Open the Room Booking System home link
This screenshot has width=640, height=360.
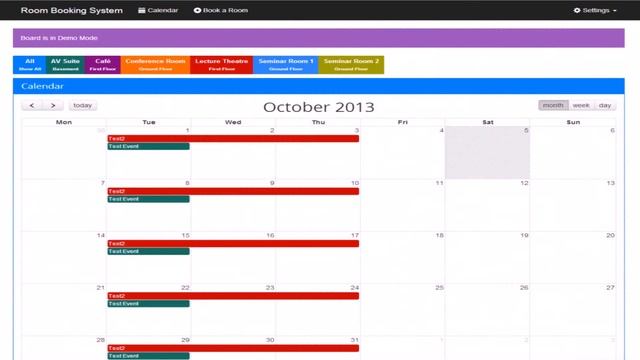click(71, 10)
